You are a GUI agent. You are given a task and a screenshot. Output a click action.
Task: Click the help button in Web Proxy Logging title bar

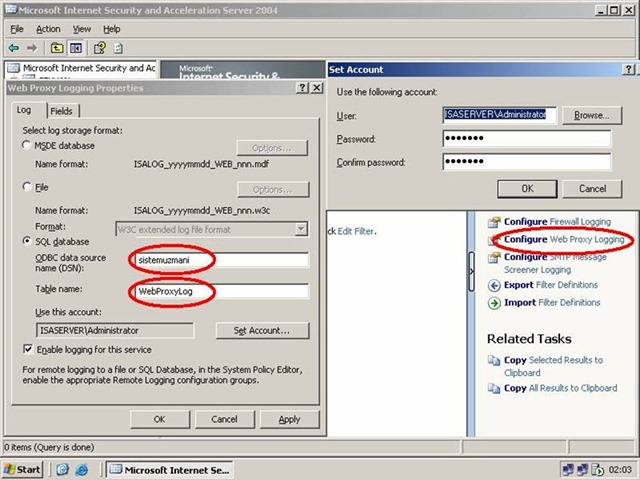[x=302, y=88]
